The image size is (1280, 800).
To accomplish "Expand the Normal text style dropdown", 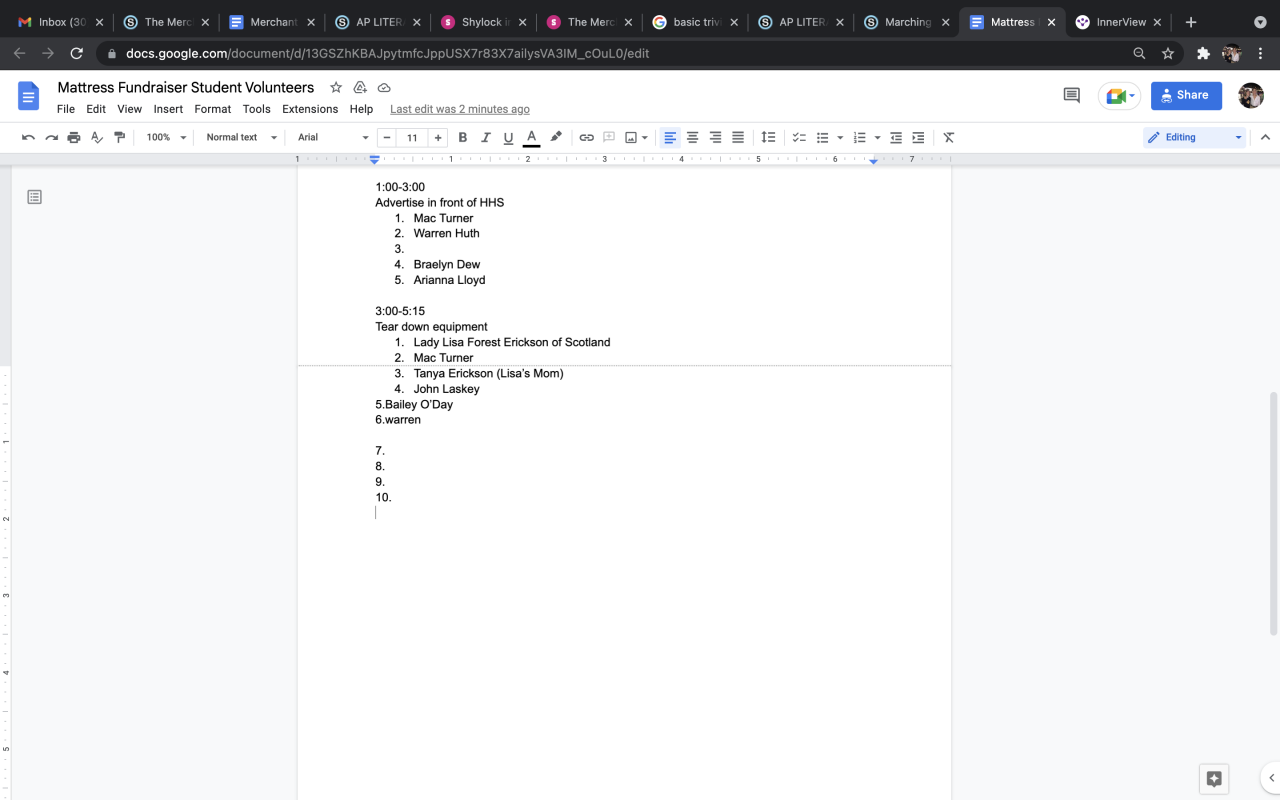I will (x=241, y=137).
